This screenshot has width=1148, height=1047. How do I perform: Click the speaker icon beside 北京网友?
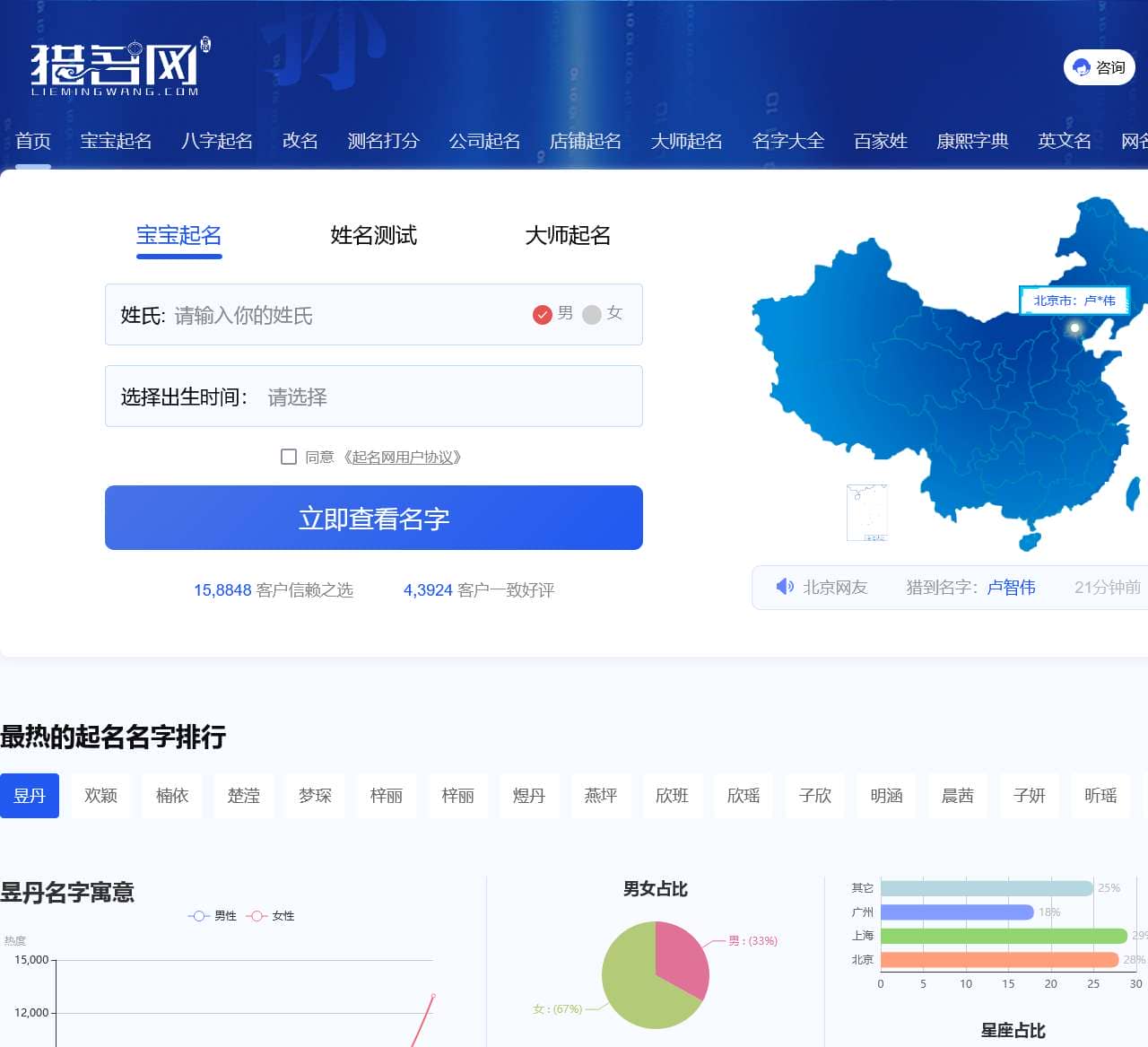(x=785, y=587)
